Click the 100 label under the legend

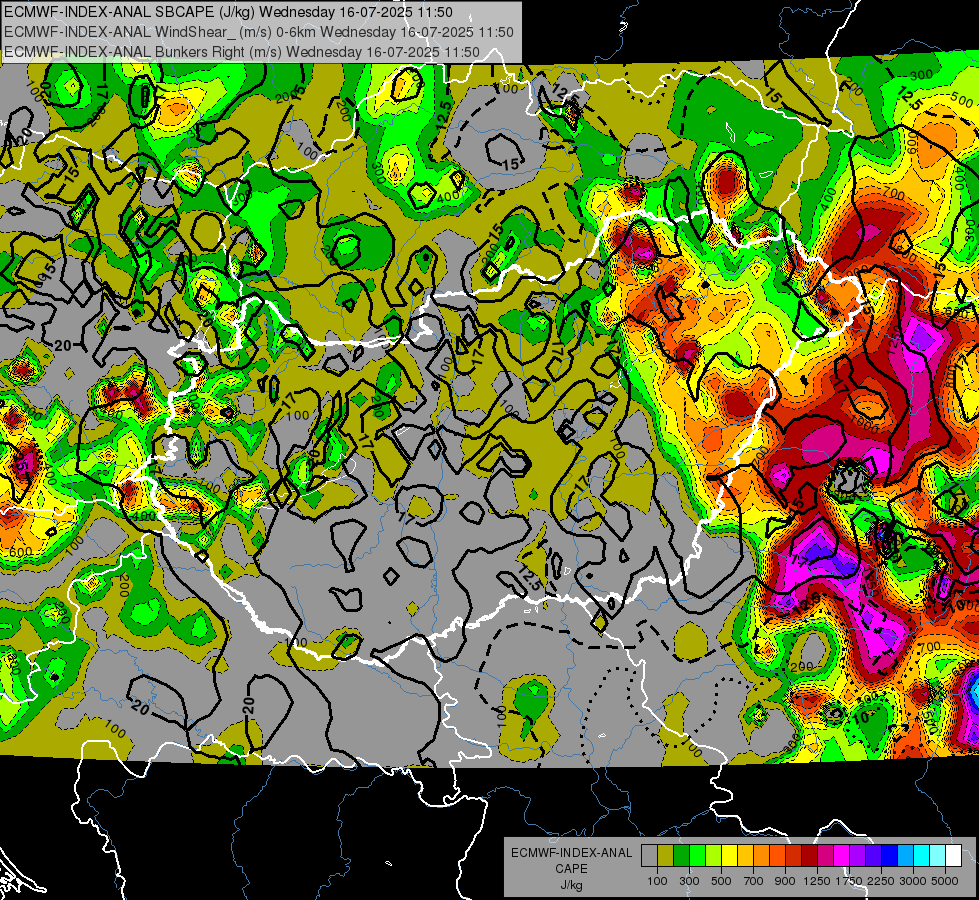tap(657, 881)
